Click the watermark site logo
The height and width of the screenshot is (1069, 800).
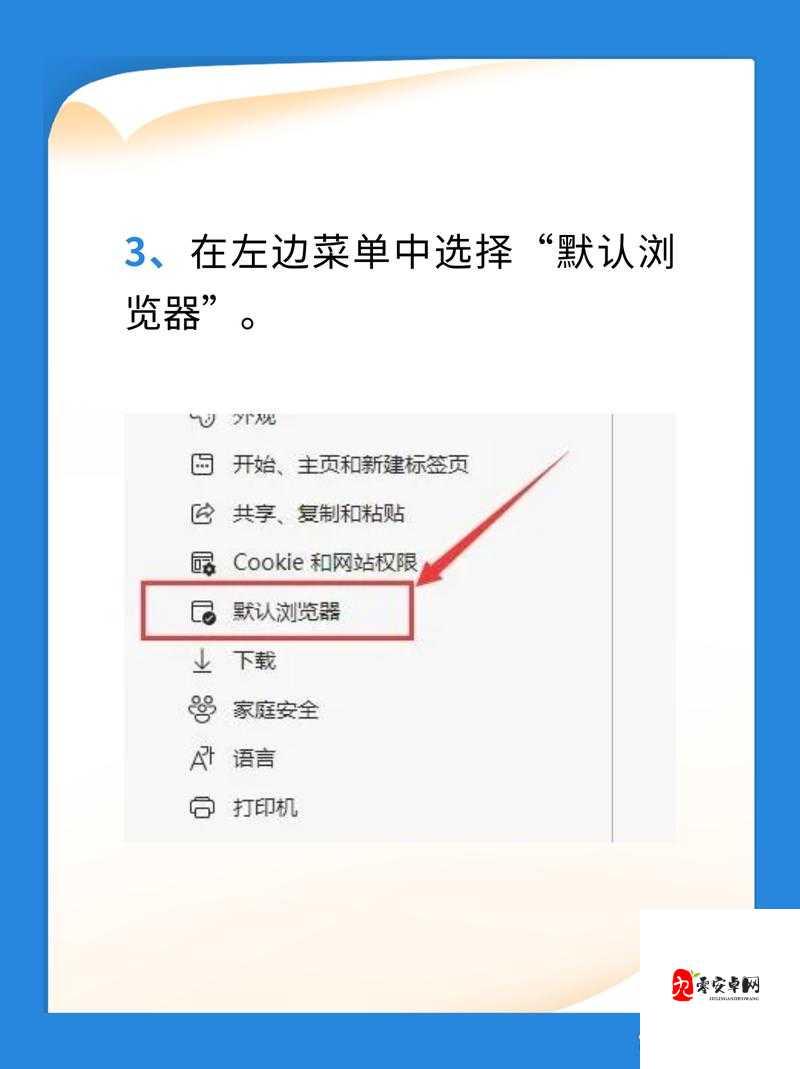coord(715,986)
